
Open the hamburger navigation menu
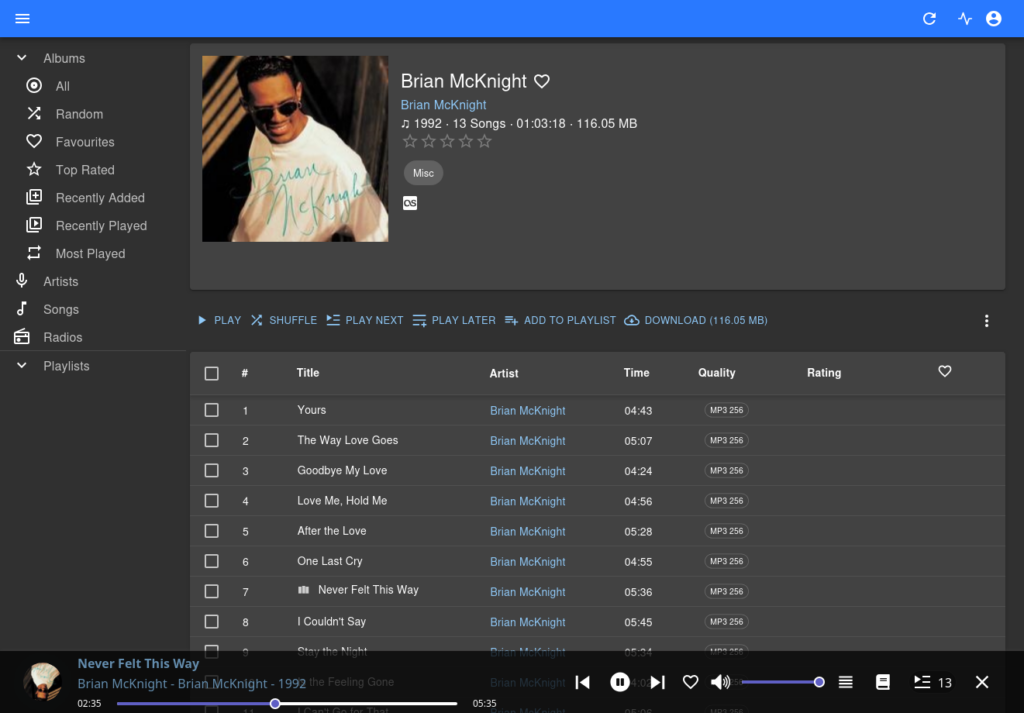tap(22, 18)
